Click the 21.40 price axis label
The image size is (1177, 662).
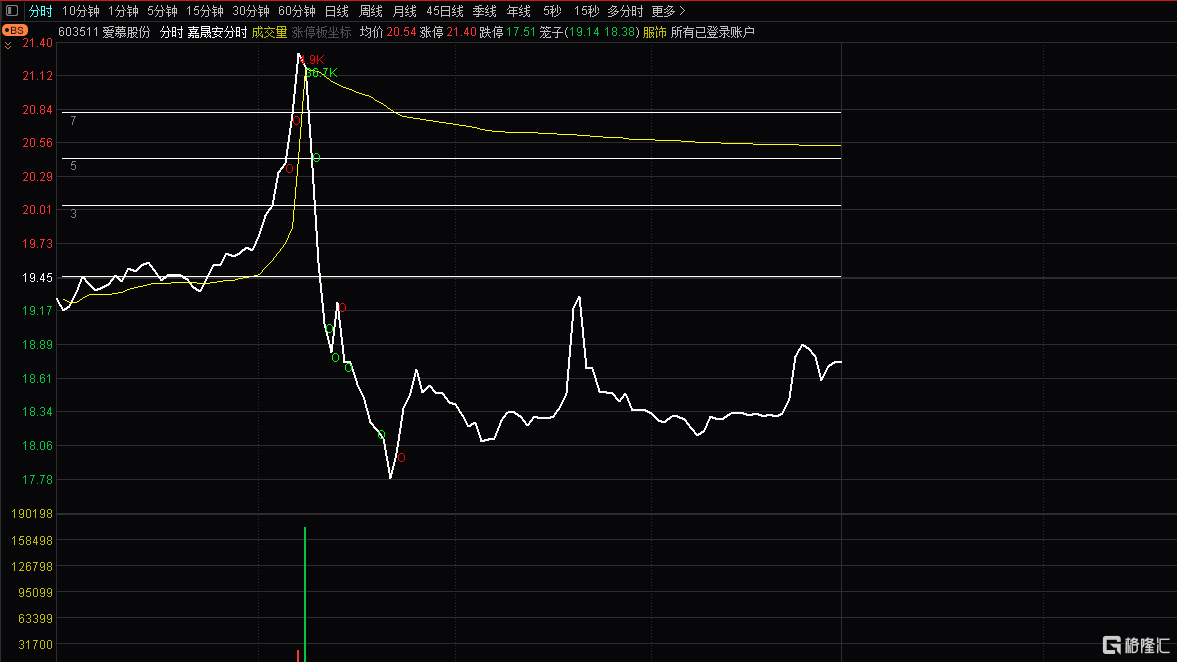[38, 44]
